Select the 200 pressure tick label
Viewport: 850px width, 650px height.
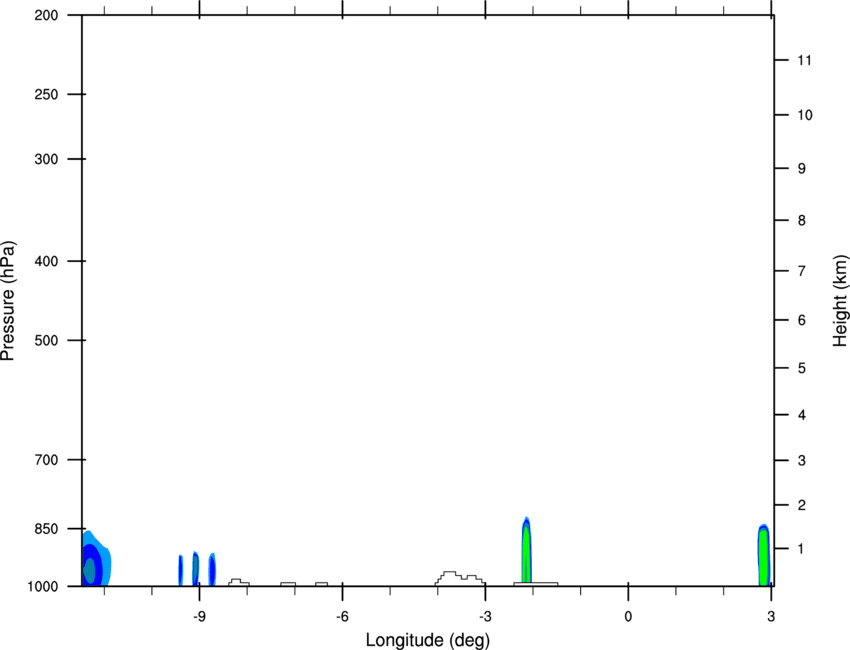pos(46,15)
